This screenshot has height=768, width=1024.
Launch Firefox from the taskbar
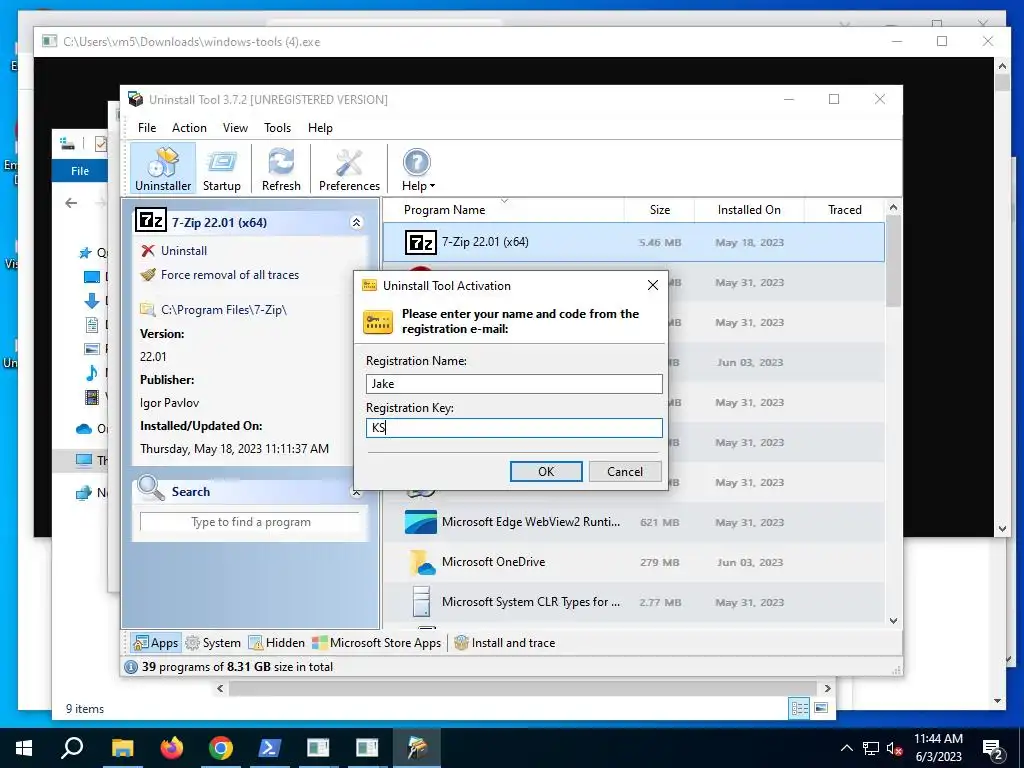172,748
